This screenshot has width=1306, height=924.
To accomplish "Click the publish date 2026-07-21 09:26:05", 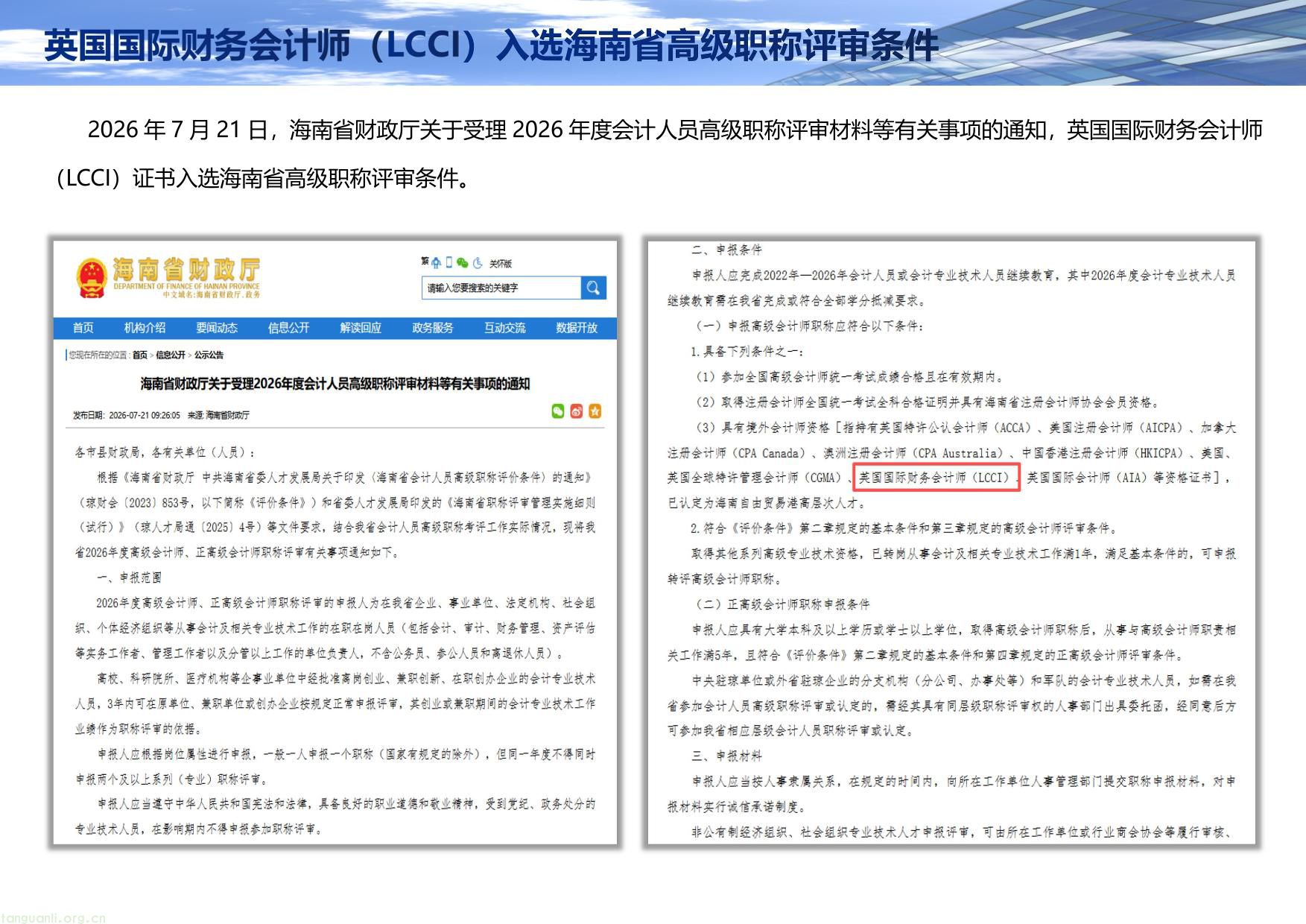I will (x=144, y=415).
